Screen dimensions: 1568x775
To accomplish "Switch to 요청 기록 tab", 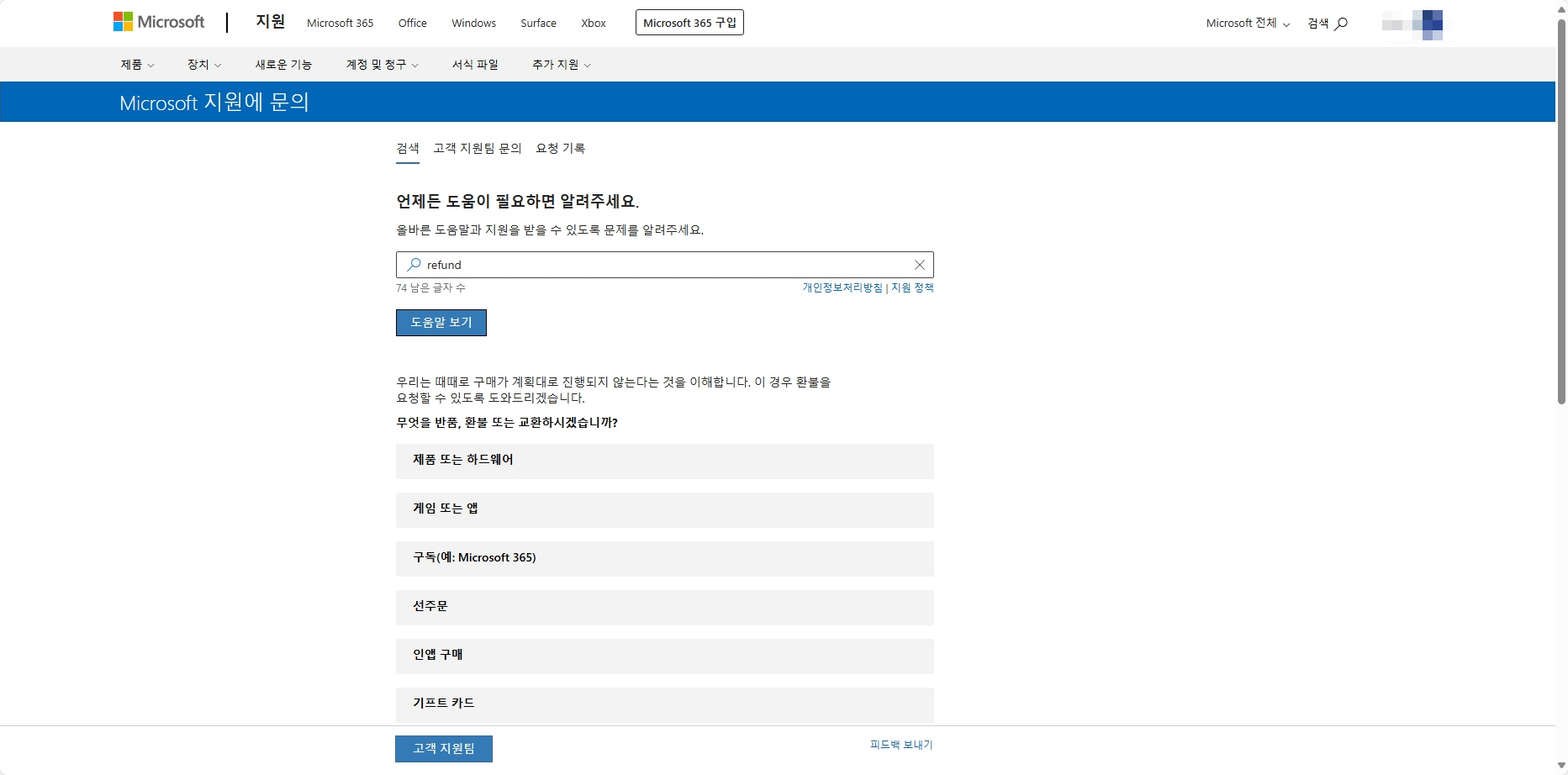I will 561,149.
